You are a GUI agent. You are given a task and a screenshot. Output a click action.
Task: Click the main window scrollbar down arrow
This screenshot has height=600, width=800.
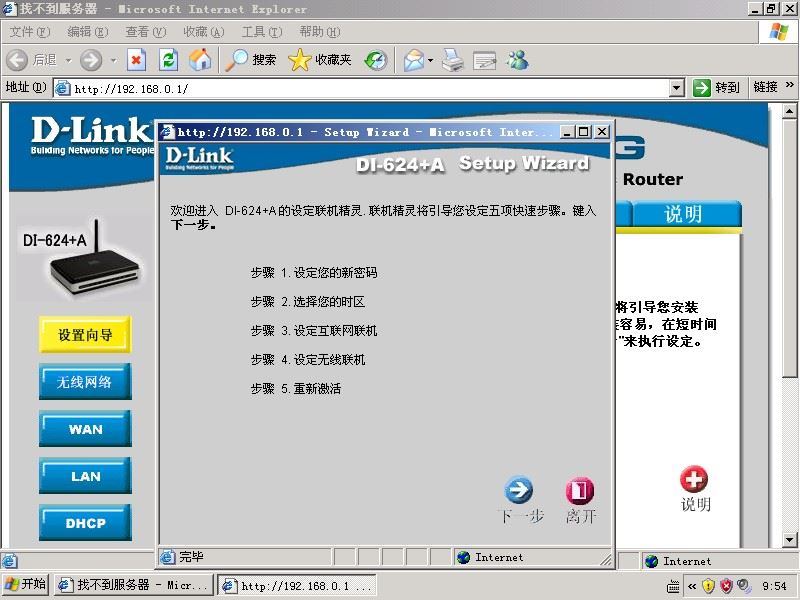coord(789,539)
